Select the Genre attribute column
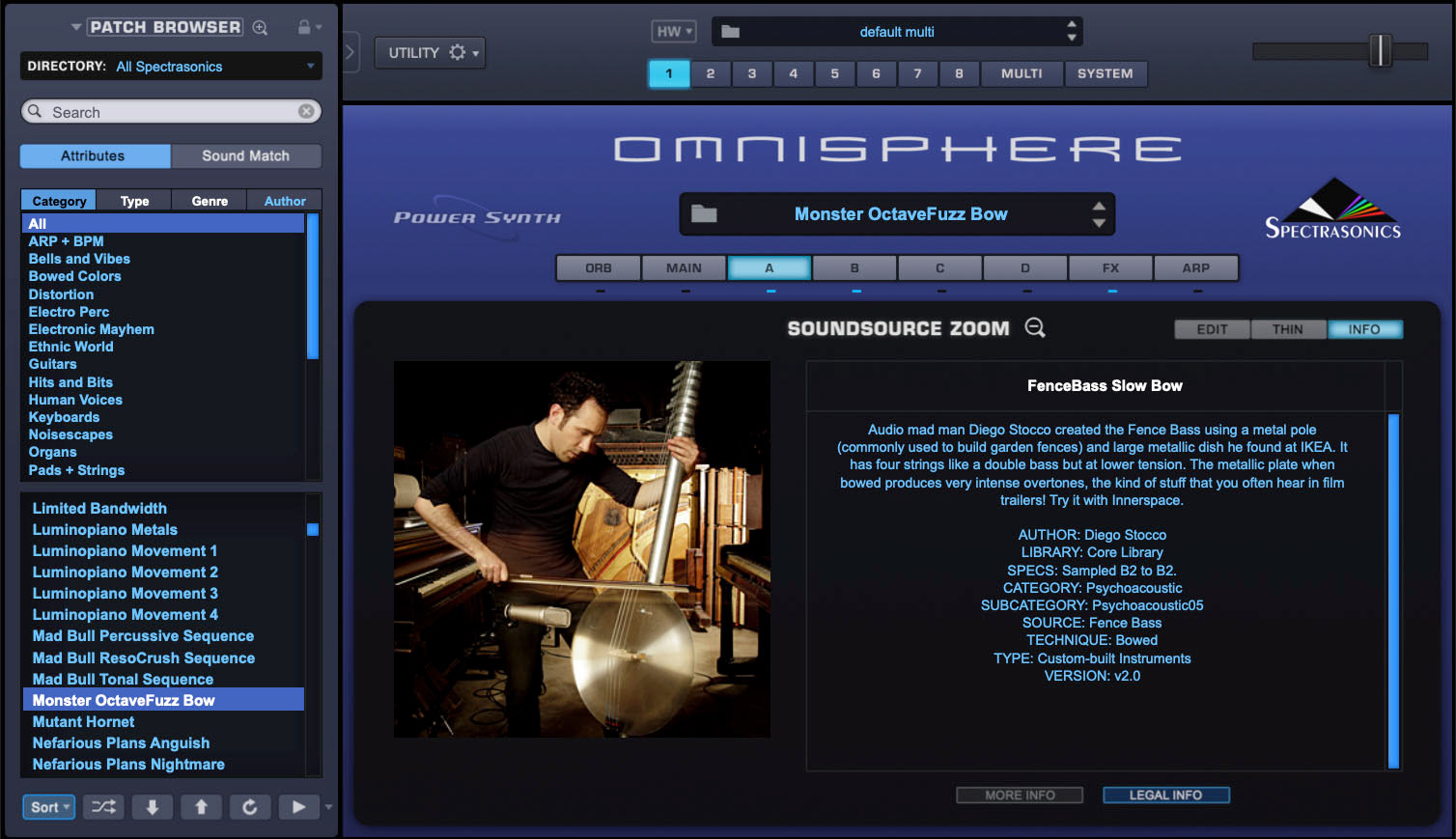Screen dimensions: 1456x839 pyautogui.click(x=210, y=201)
